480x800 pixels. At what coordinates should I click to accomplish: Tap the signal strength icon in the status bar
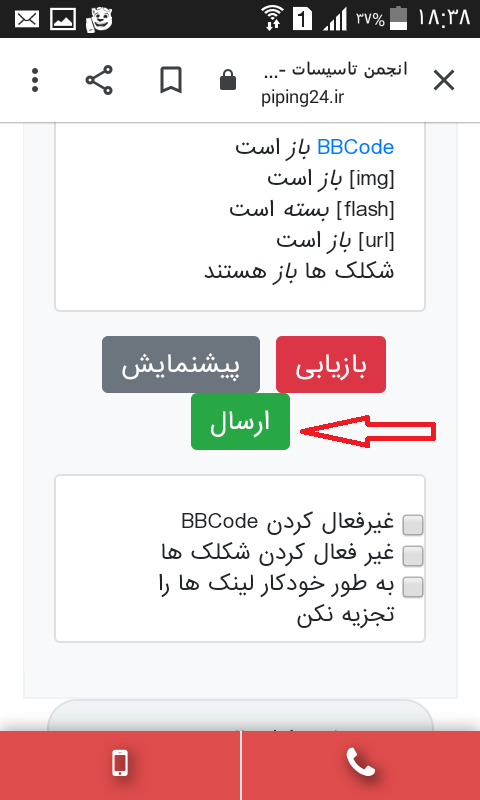(335, 19)
